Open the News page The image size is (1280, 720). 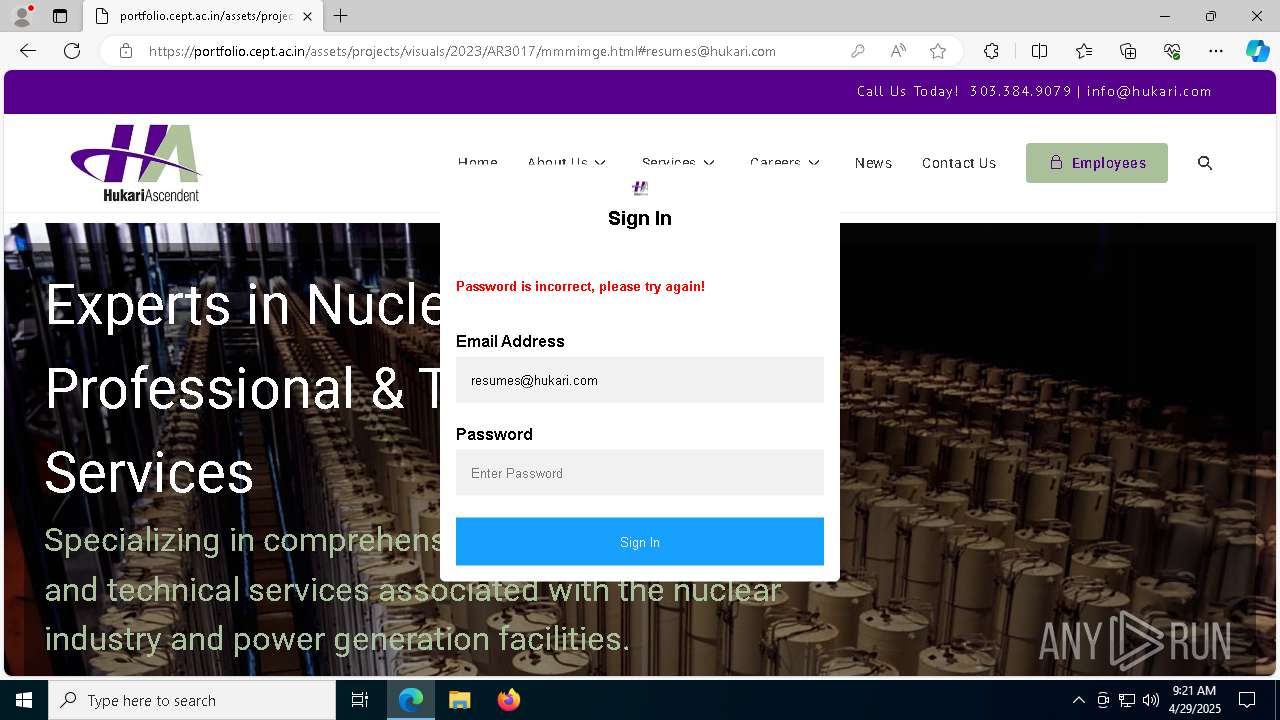click(873, 163)
